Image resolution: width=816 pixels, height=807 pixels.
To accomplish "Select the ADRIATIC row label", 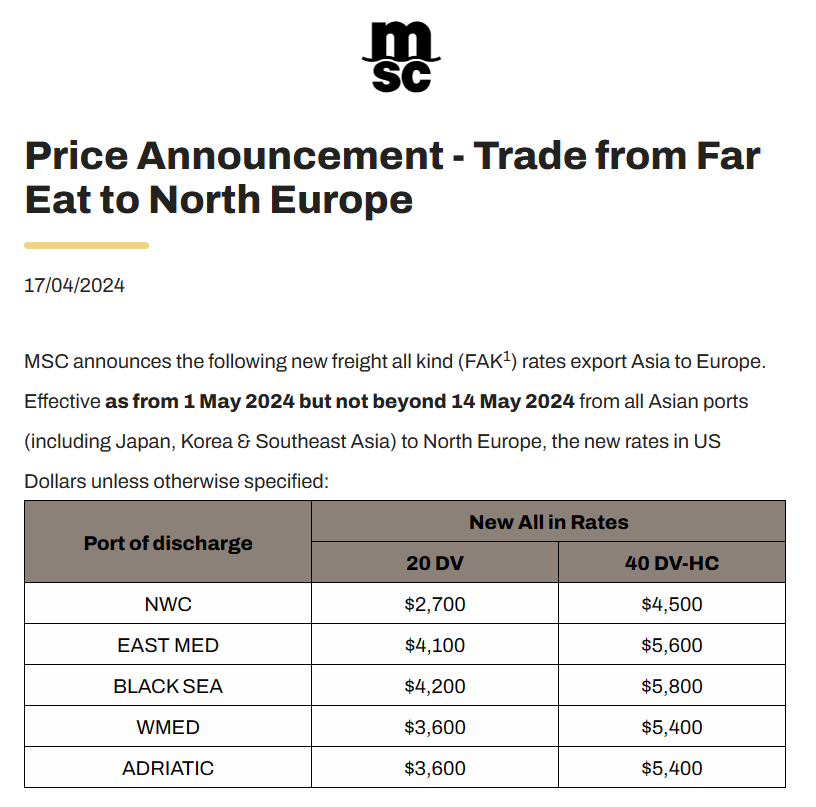I will click(x=168, y=768).
